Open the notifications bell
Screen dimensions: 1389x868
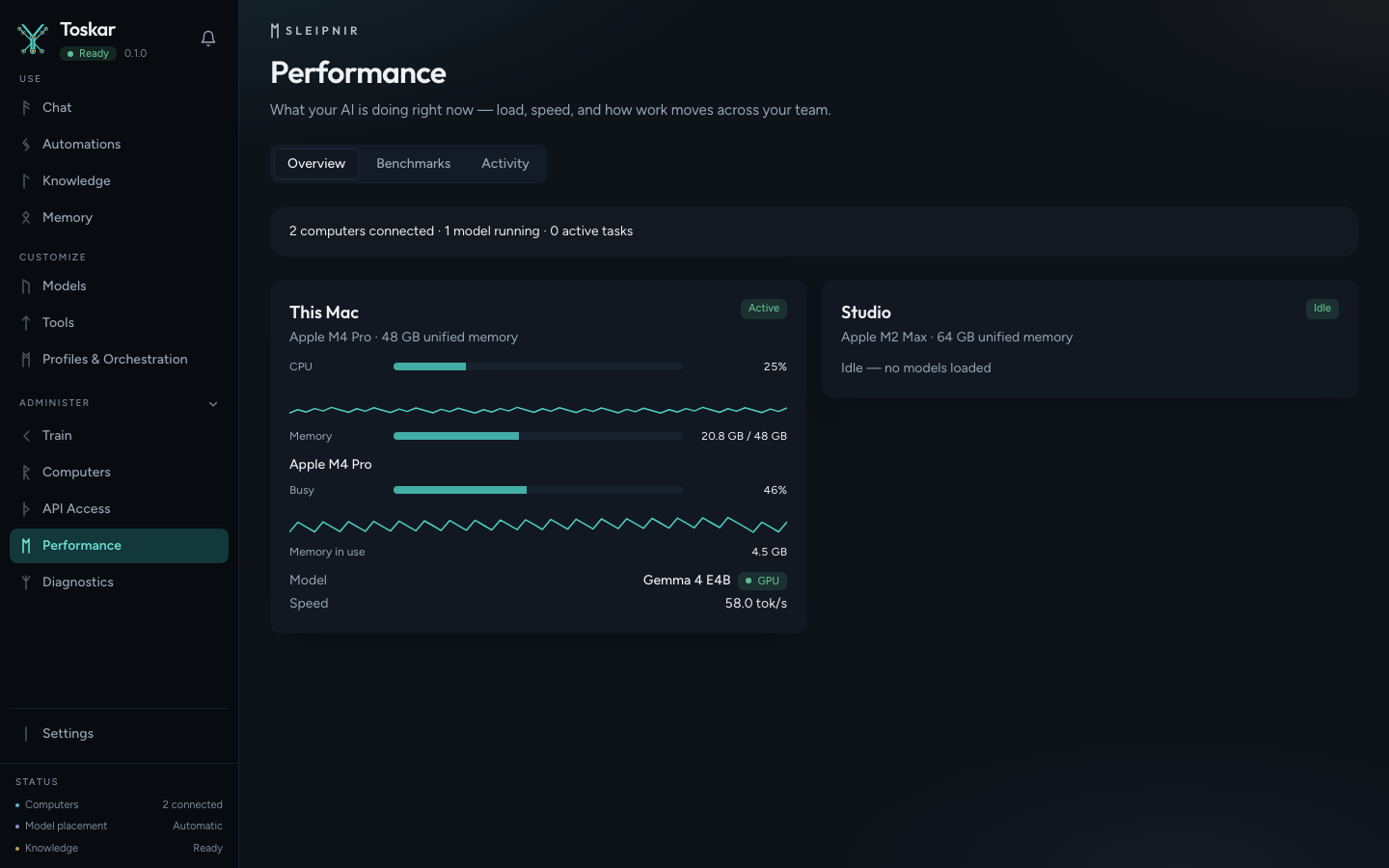click(x=208, y=39)
